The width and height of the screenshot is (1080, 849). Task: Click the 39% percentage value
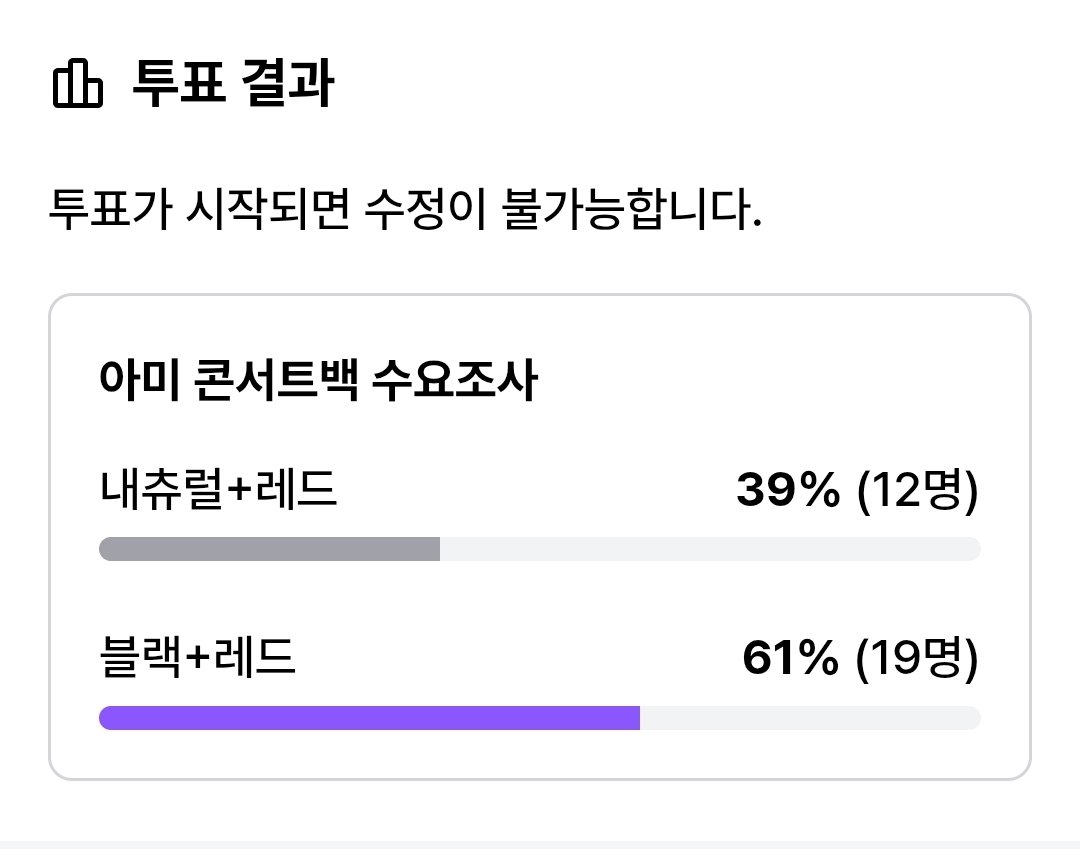click(x=788, y=490)
